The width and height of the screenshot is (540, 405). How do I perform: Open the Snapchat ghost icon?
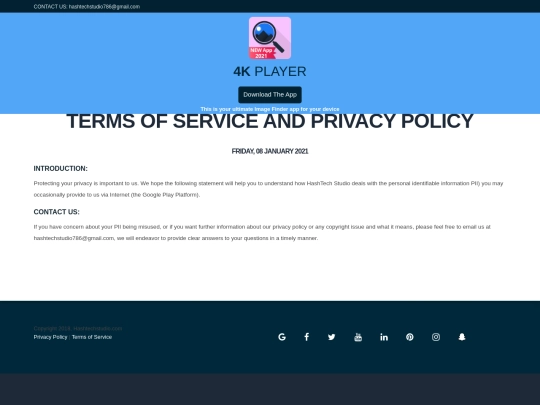(462, 337)
